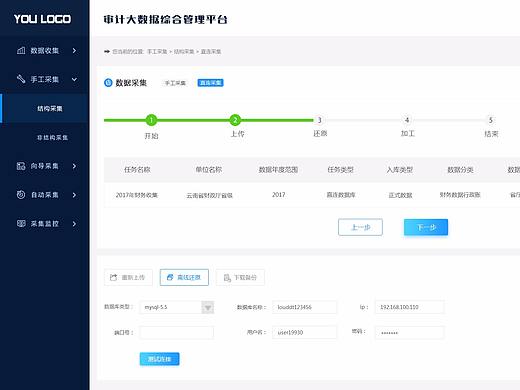Expand the 向导采集 menu chevron
Screen dimensions: 520x390
click(x=74, y=166)
